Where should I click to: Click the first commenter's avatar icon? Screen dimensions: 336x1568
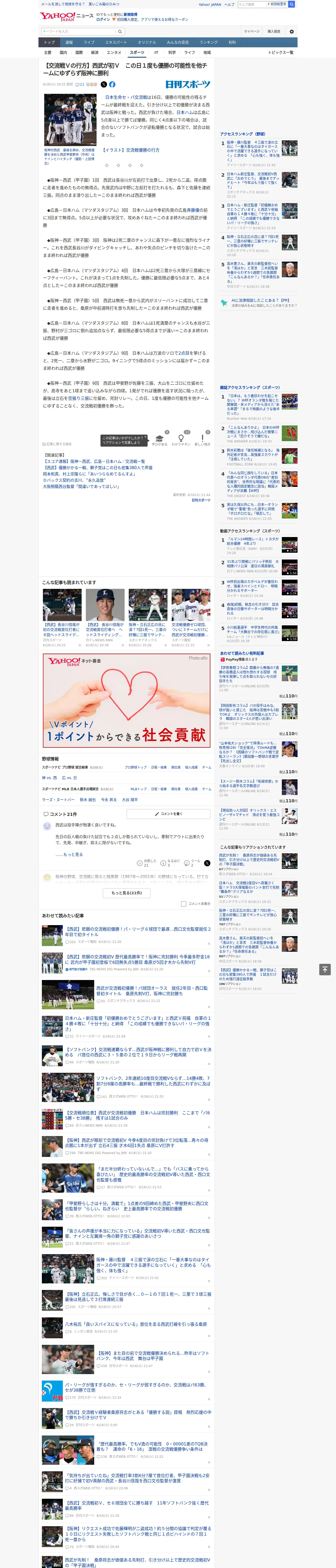tap(47, 826)
